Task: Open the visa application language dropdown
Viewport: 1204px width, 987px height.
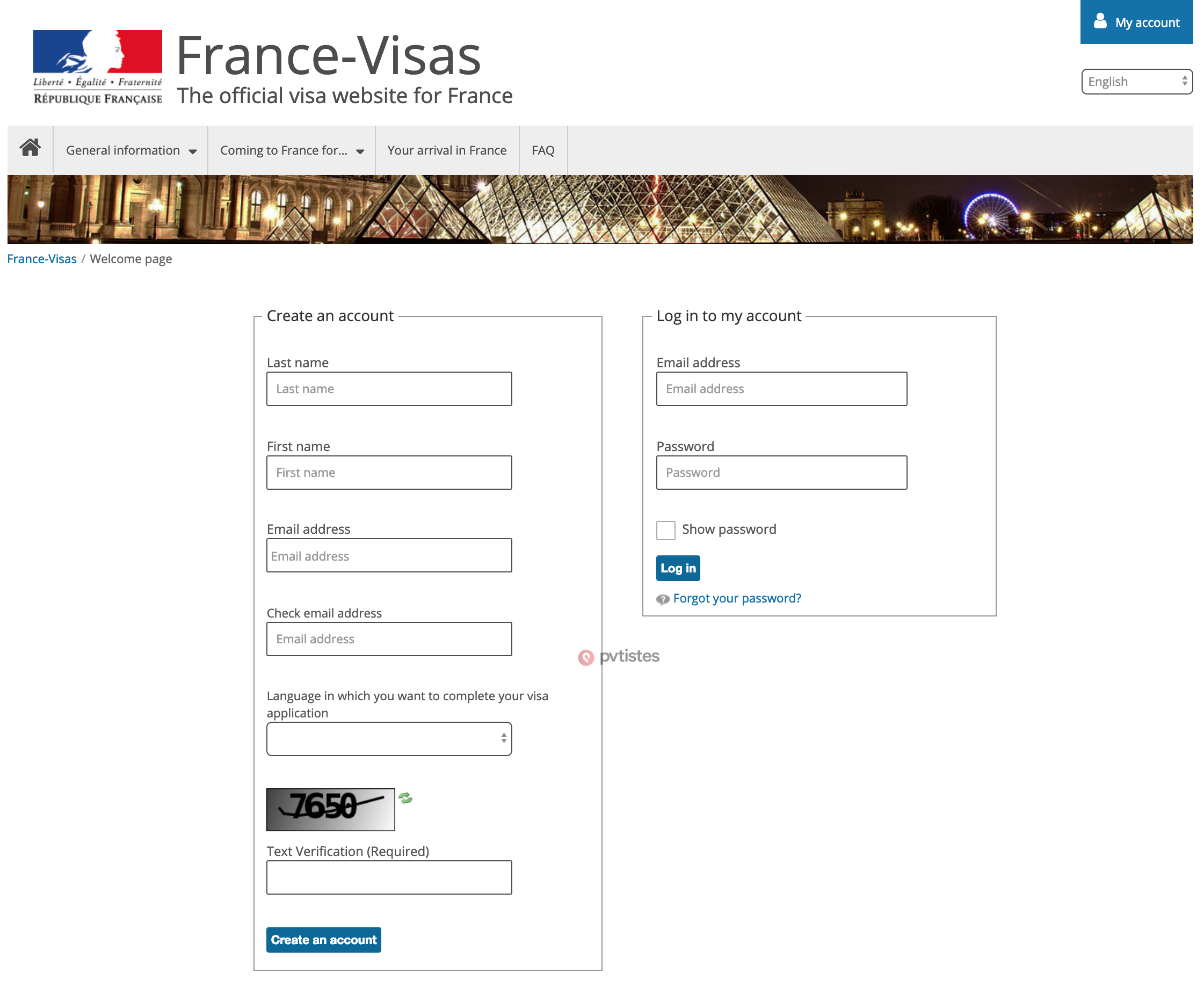Action: click(x=389, y=738)
